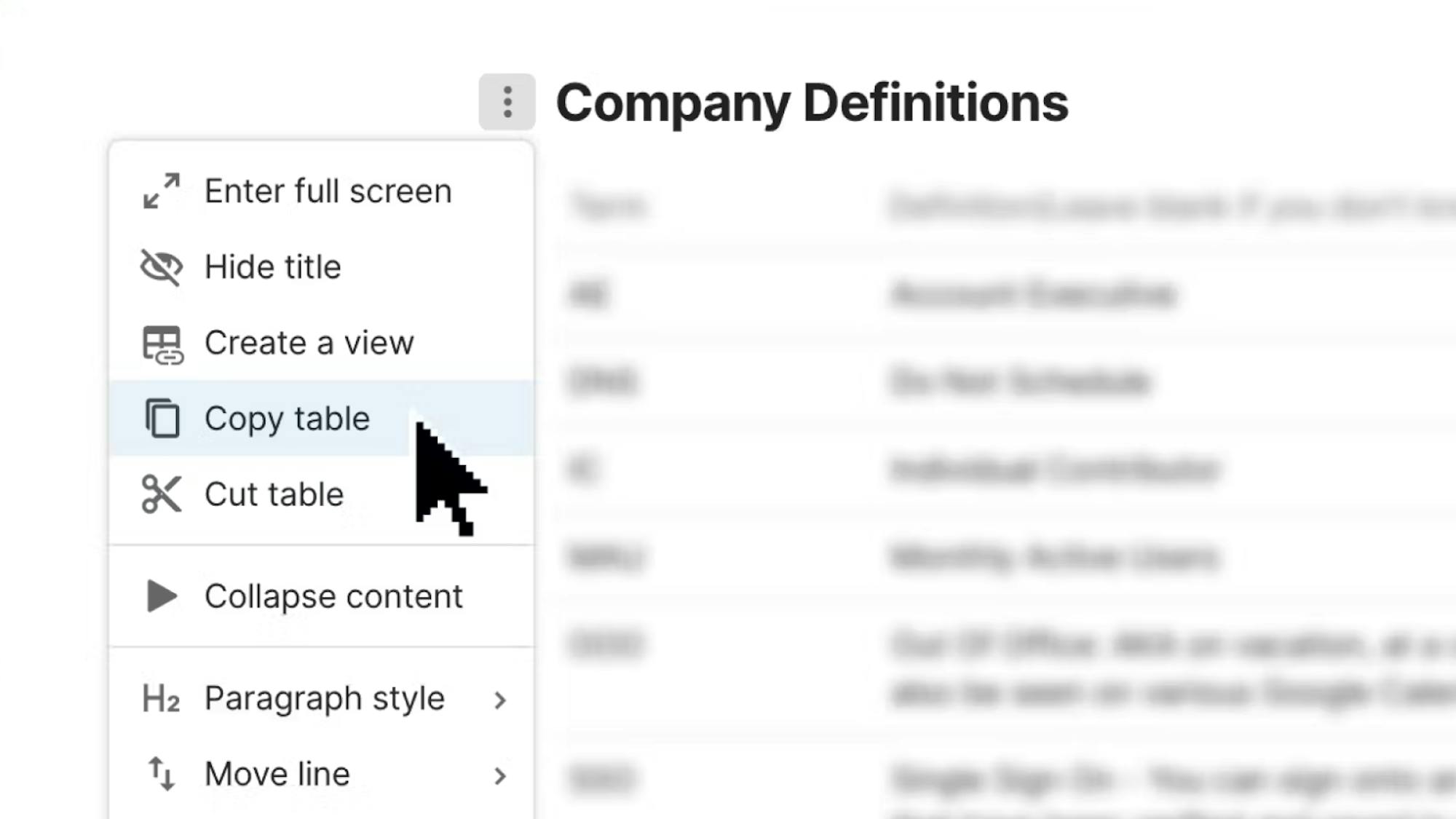Choose Collapse content text option
The height and width of the screenshot is (819, 1456).
[333, 597]
